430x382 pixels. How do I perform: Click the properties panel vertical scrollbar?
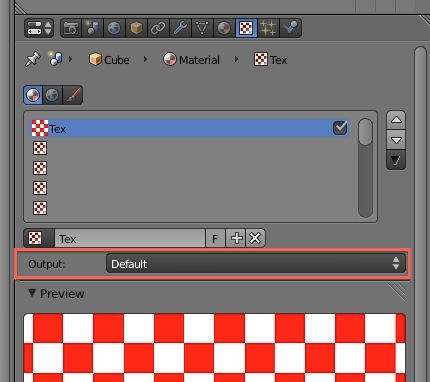tap(421, 213)
